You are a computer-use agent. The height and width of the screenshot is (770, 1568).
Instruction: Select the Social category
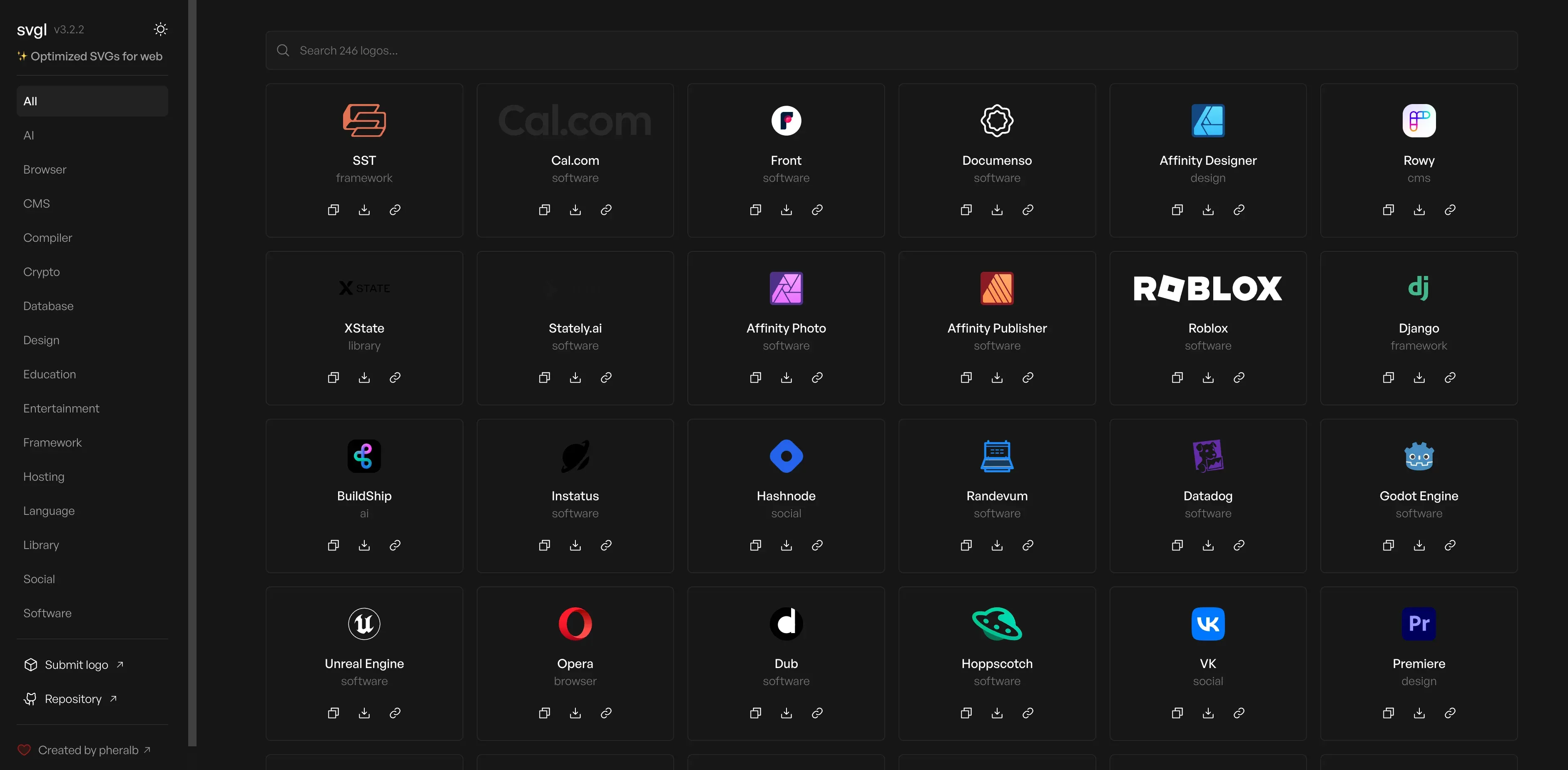[x=92, y=578]
